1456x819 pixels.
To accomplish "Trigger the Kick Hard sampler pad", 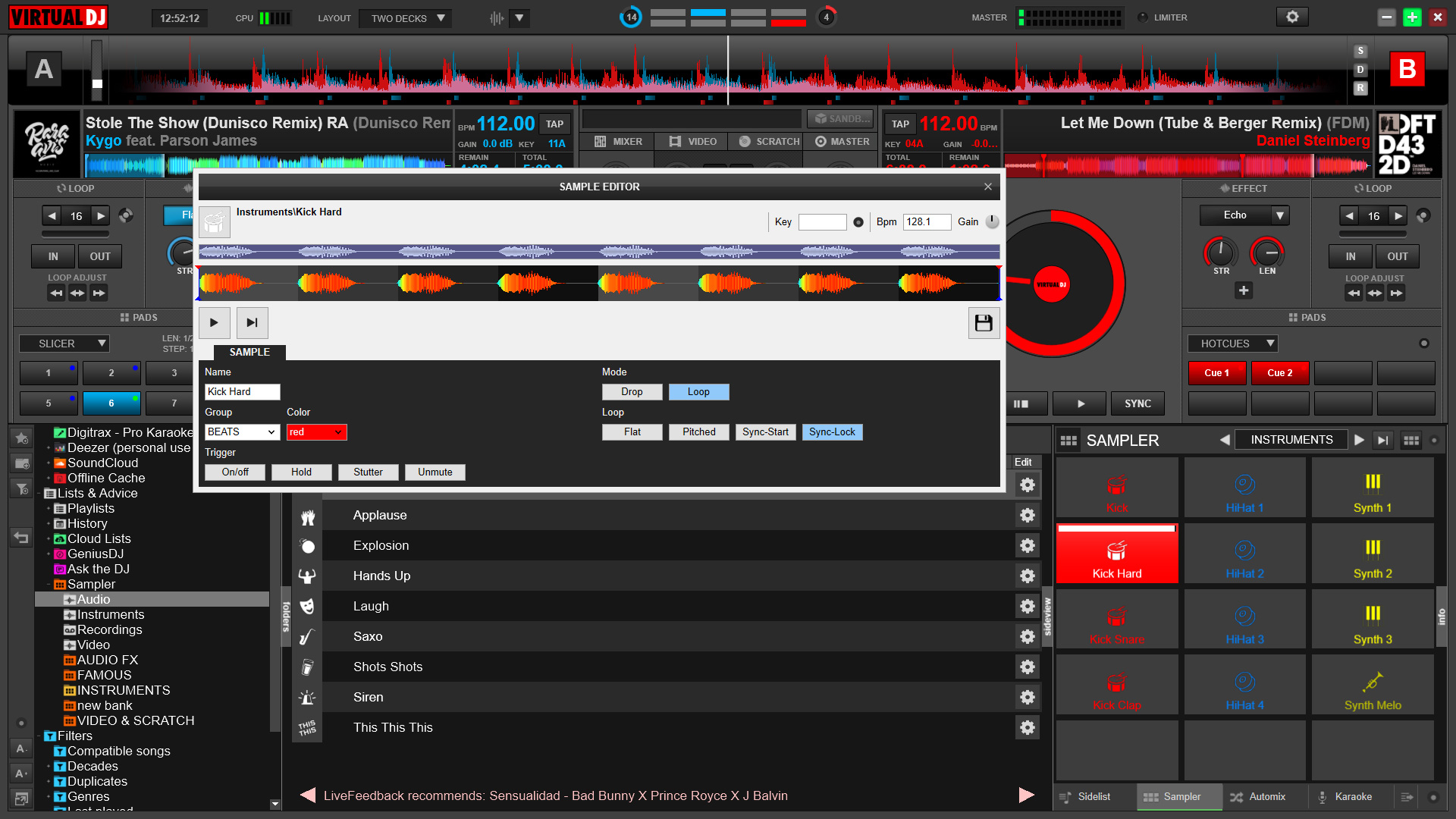I will click(1117, 553).
